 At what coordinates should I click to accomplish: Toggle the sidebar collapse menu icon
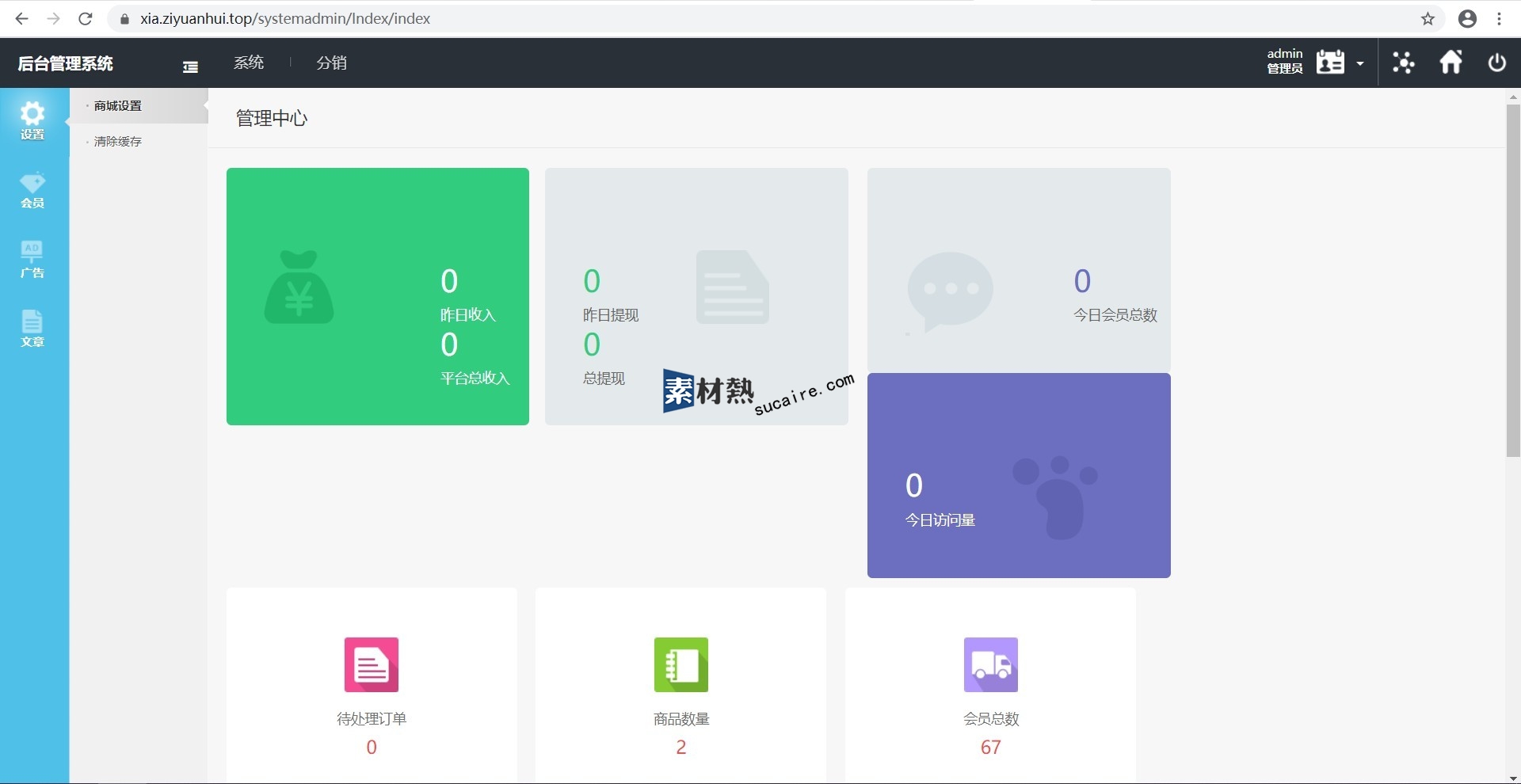pos(190,67)
